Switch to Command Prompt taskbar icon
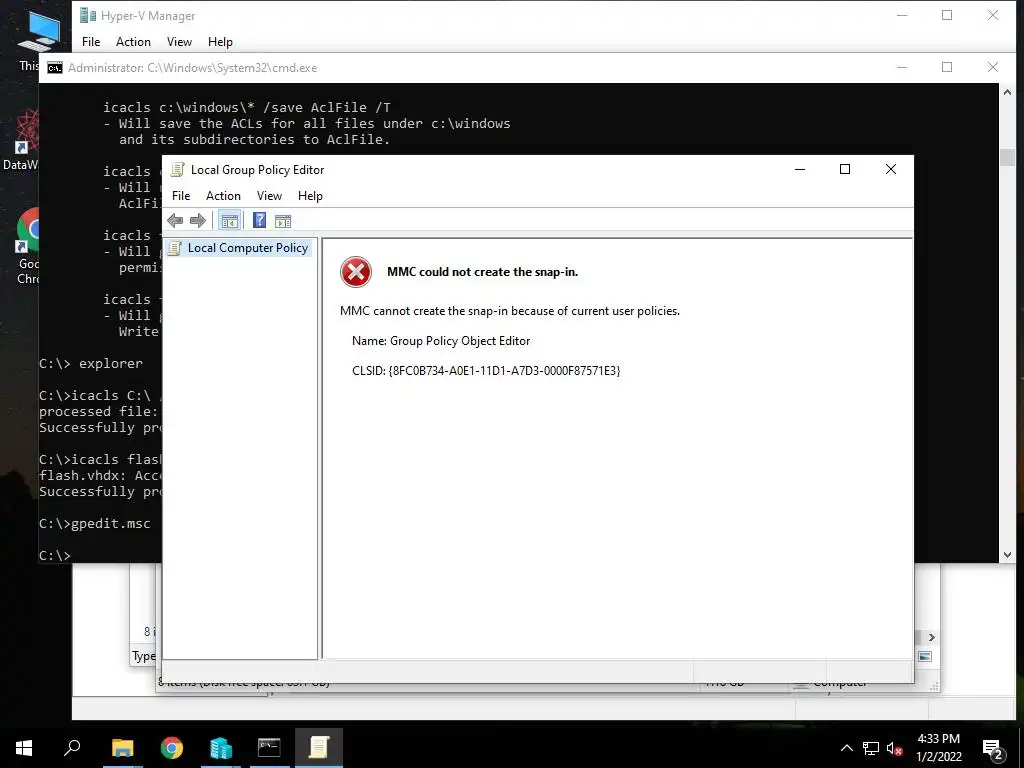The width and height of the screenshot is (1024, 768). tap(269, 748)
